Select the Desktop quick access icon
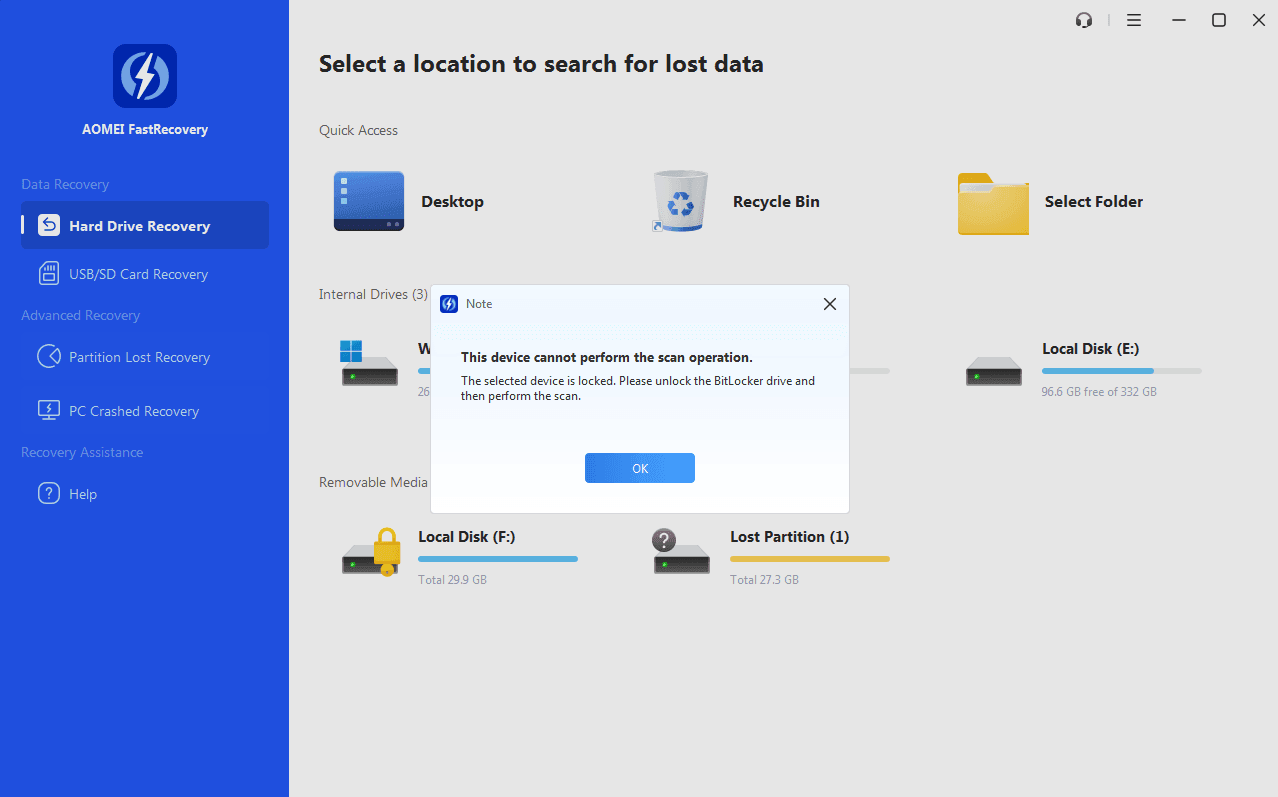Image resolution: width=1278 pixels, height=797 pixels. coord(369,201)
